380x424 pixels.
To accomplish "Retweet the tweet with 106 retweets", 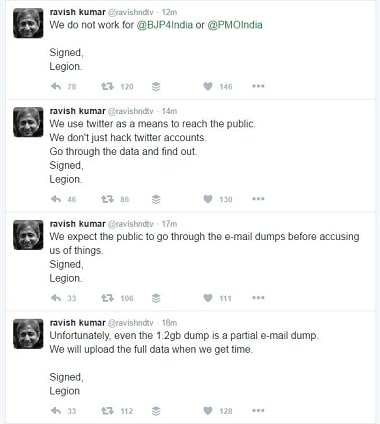I will [107, 298].
